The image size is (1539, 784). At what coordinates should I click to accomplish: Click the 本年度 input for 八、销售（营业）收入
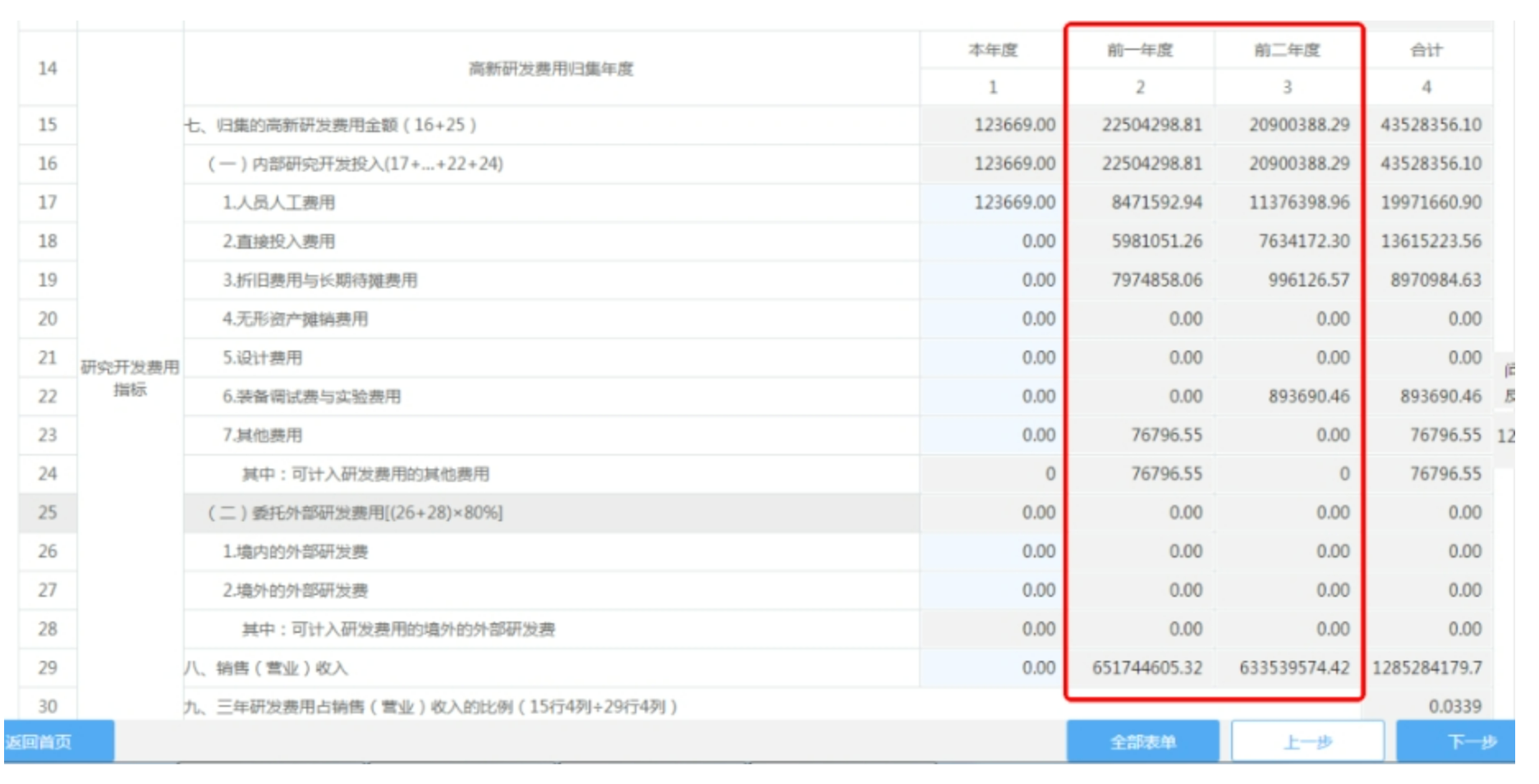[993, 668]
